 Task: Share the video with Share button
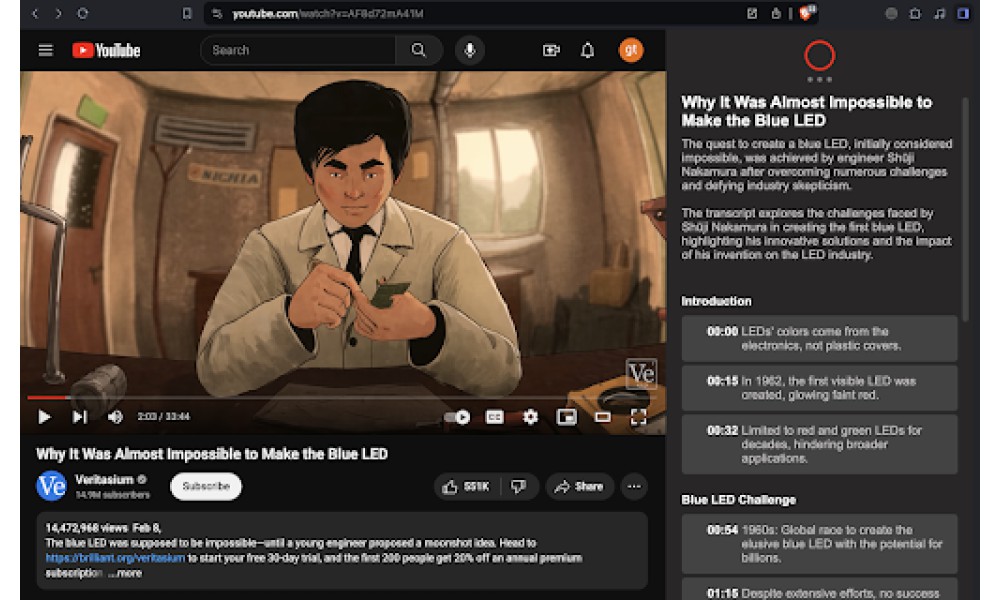pyautogui.click(x=579, y=487)
